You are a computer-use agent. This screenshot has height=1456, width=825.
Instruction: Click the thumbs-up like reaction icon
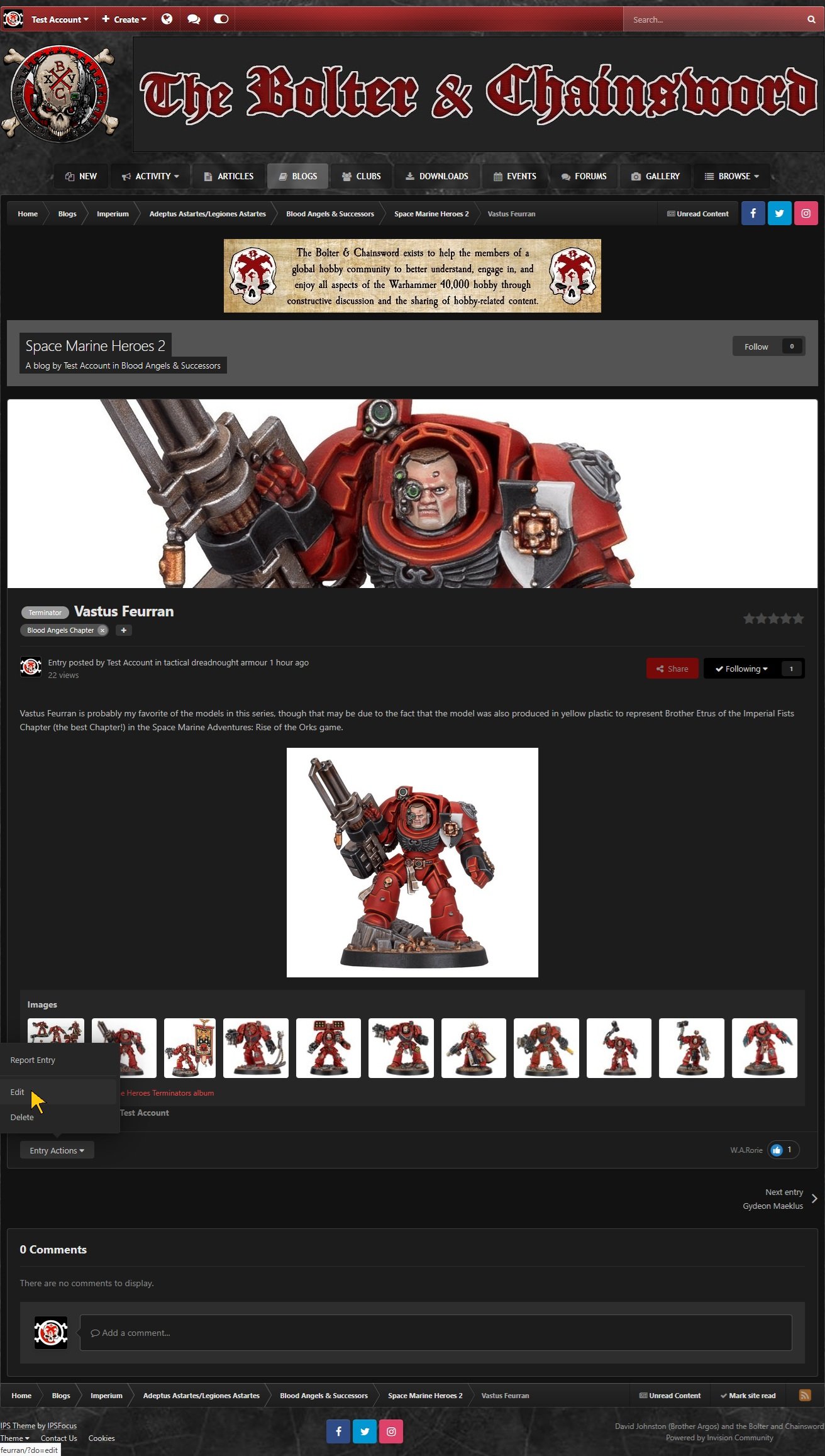777,1150
